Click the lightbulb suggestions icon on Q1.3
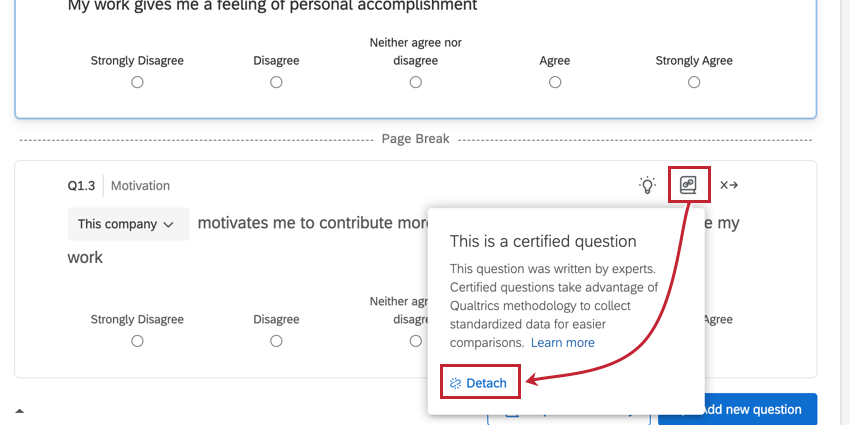Screen dimensions: 850x425 (x=648, y=185)
